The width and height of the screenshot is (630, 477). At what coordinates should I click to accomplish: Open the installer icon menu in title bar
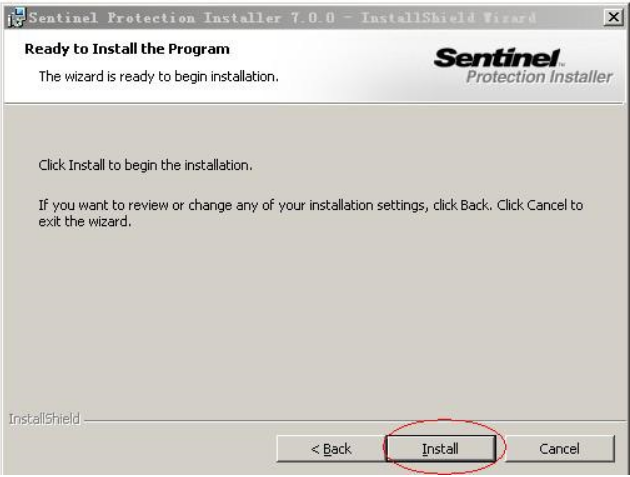[x=16, y=18]
